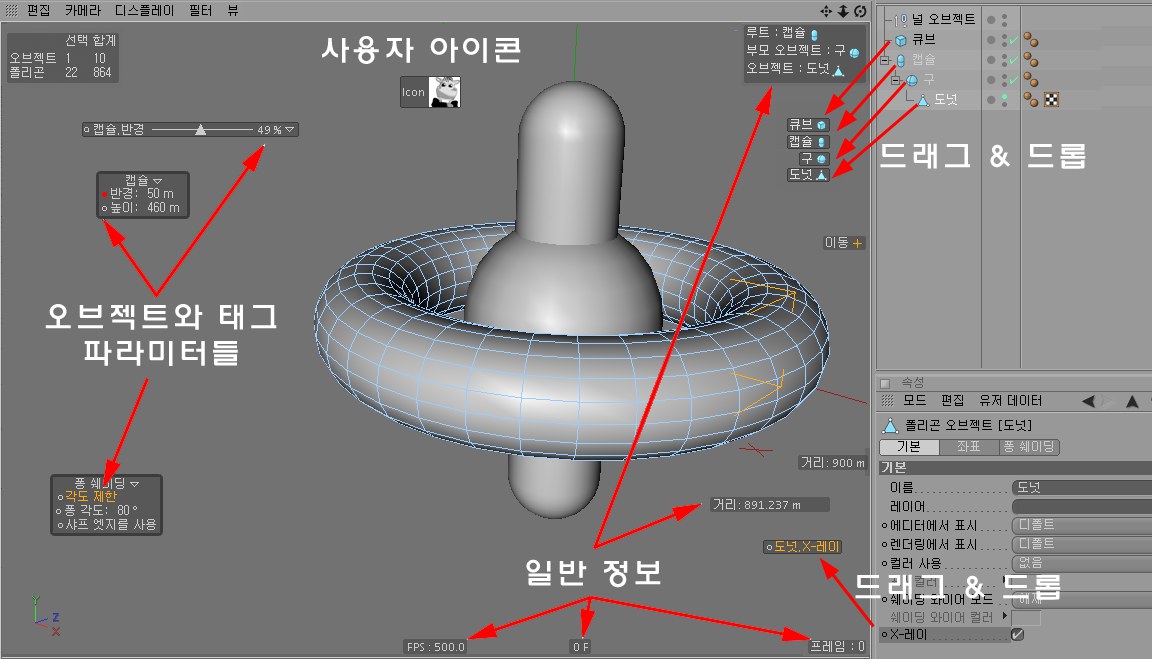Click the plus icon on the 이동 HUD
Screen dimensions: 1152x659
857,243
